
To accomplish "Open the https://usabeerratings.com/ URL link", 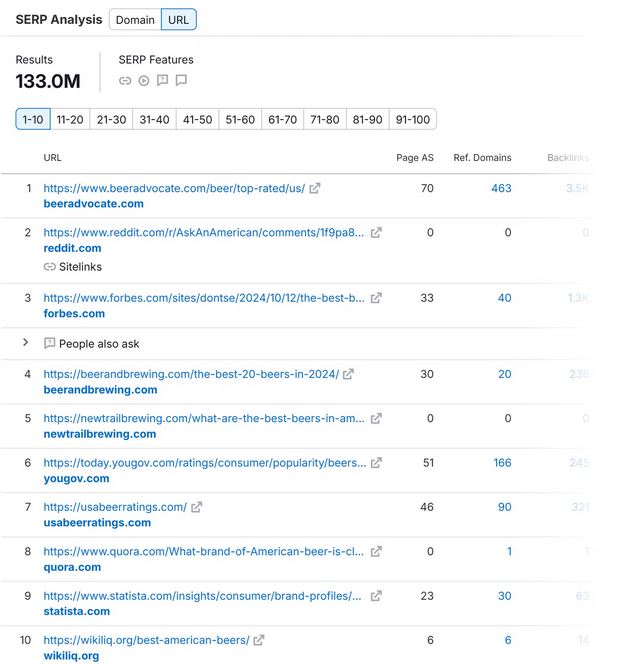I will pos(115,507).
